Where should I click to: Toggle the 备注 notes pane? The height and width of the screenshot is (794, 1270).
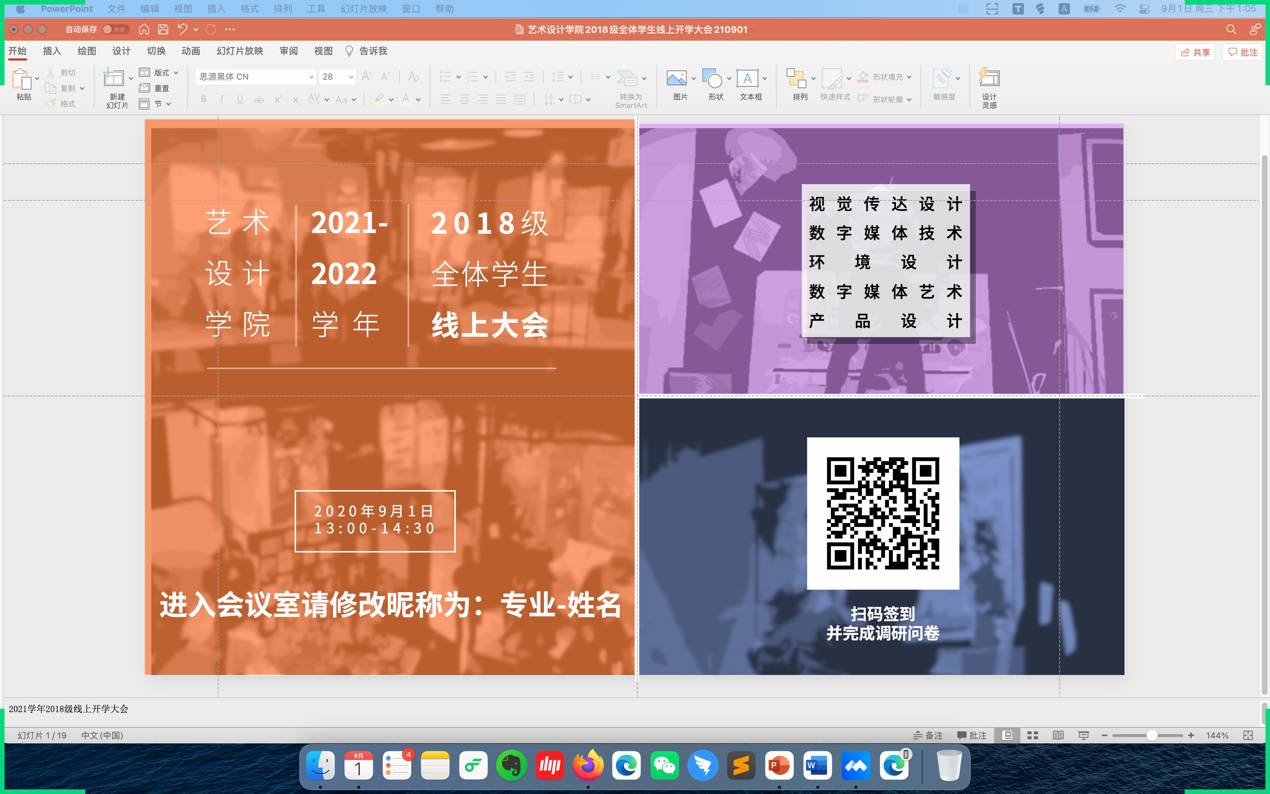pyautogui.click(x=928, y=736)
